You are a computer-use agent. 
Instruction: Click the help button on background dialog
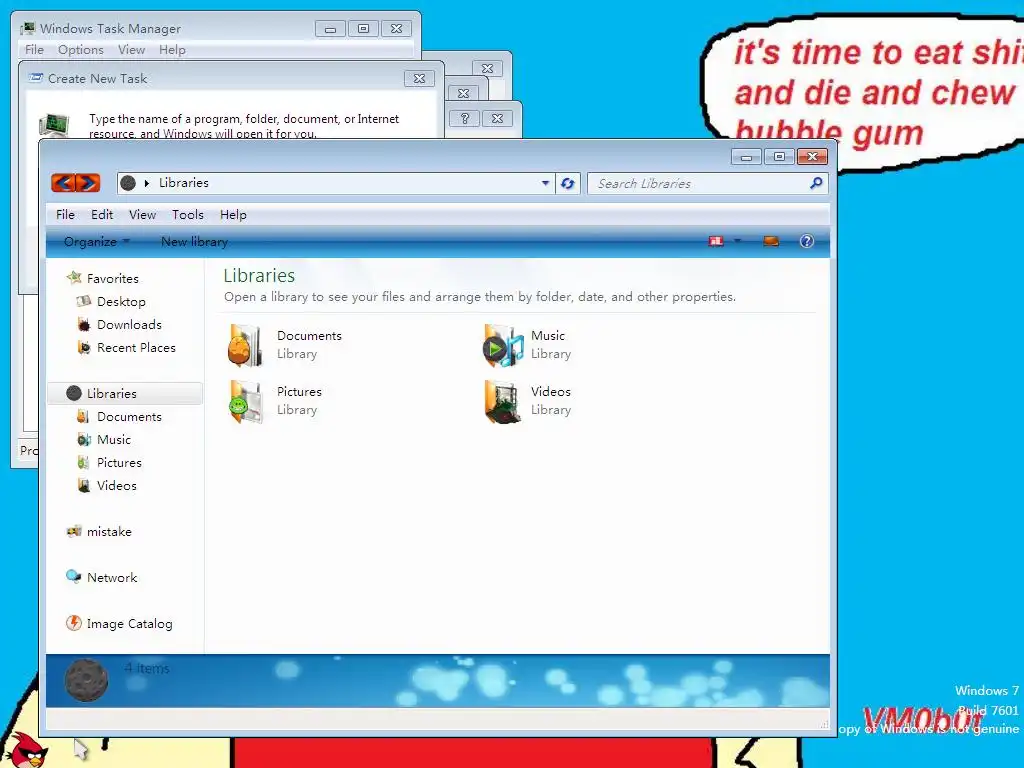464,118
